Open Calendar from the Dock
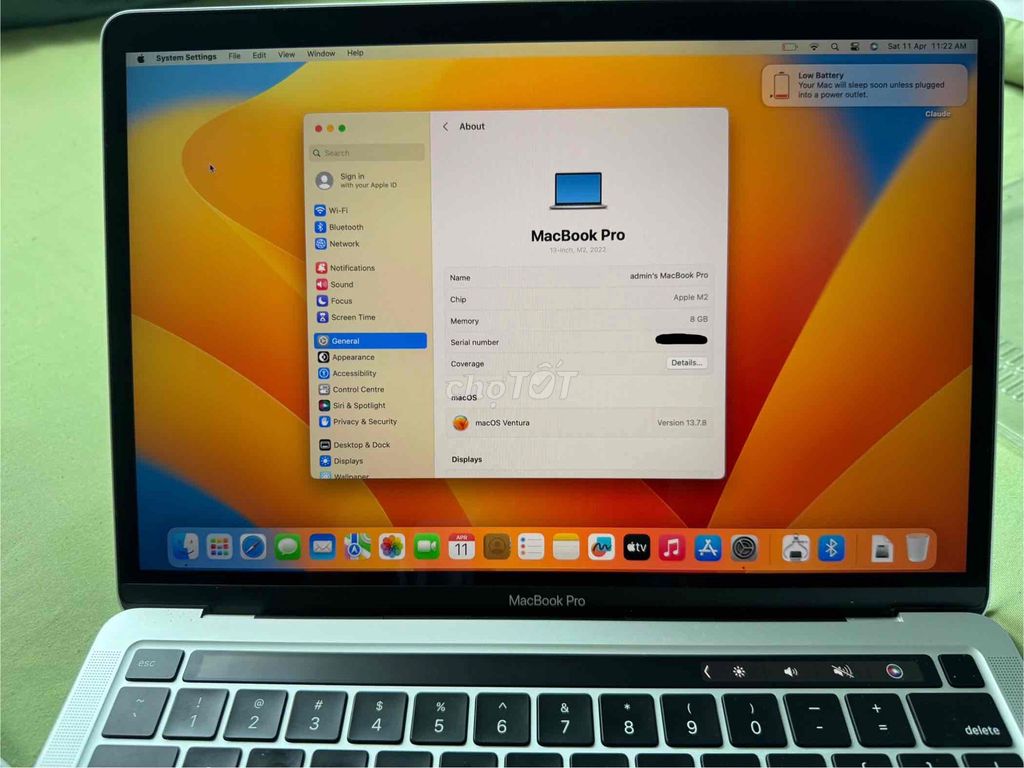The width and height of the screenshot is (1024, 768). (x=462, y=547)
